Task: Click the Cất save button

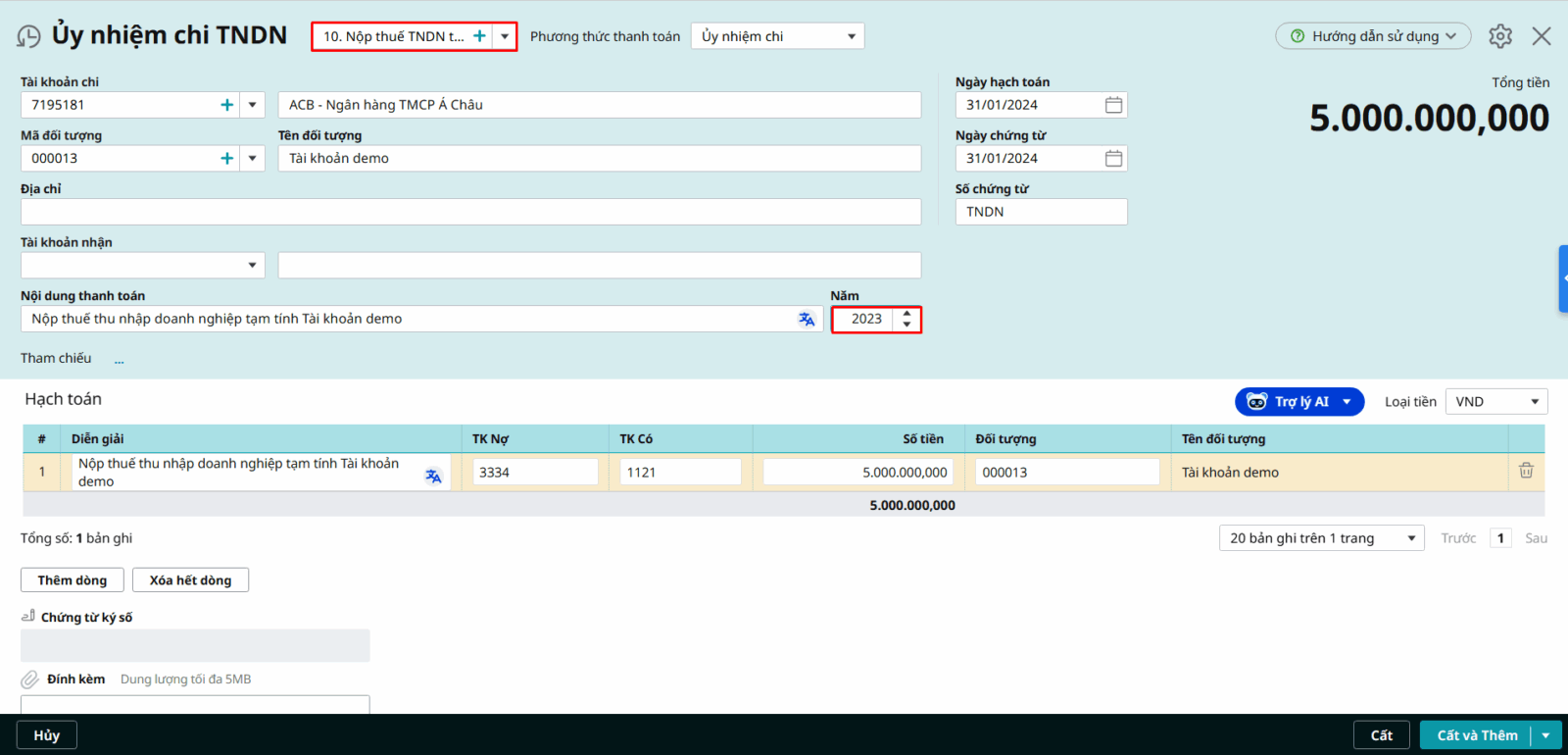Action: pyautogui.click(x=1381, y=735)
